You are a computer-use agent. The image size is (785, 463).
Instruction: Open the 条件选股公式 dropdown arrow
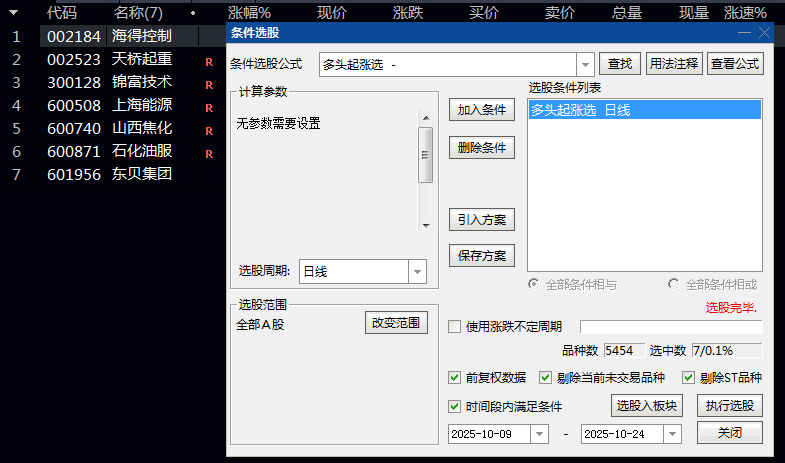point(585,65)
